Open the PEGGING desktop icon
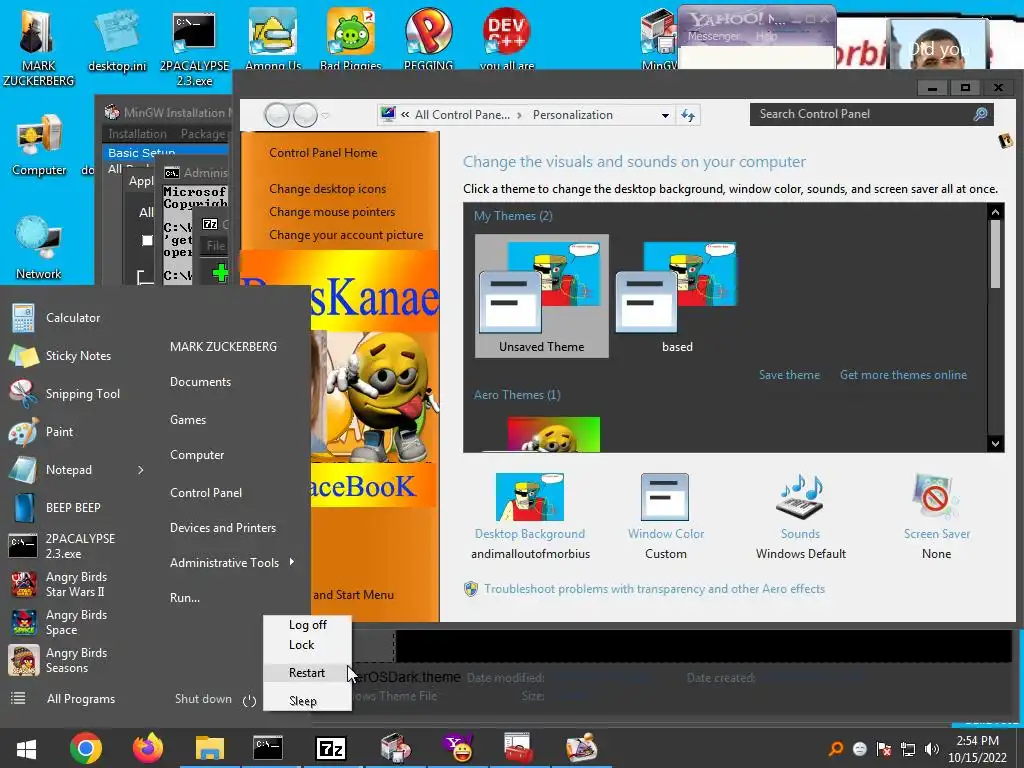 (x=428, y=39)
